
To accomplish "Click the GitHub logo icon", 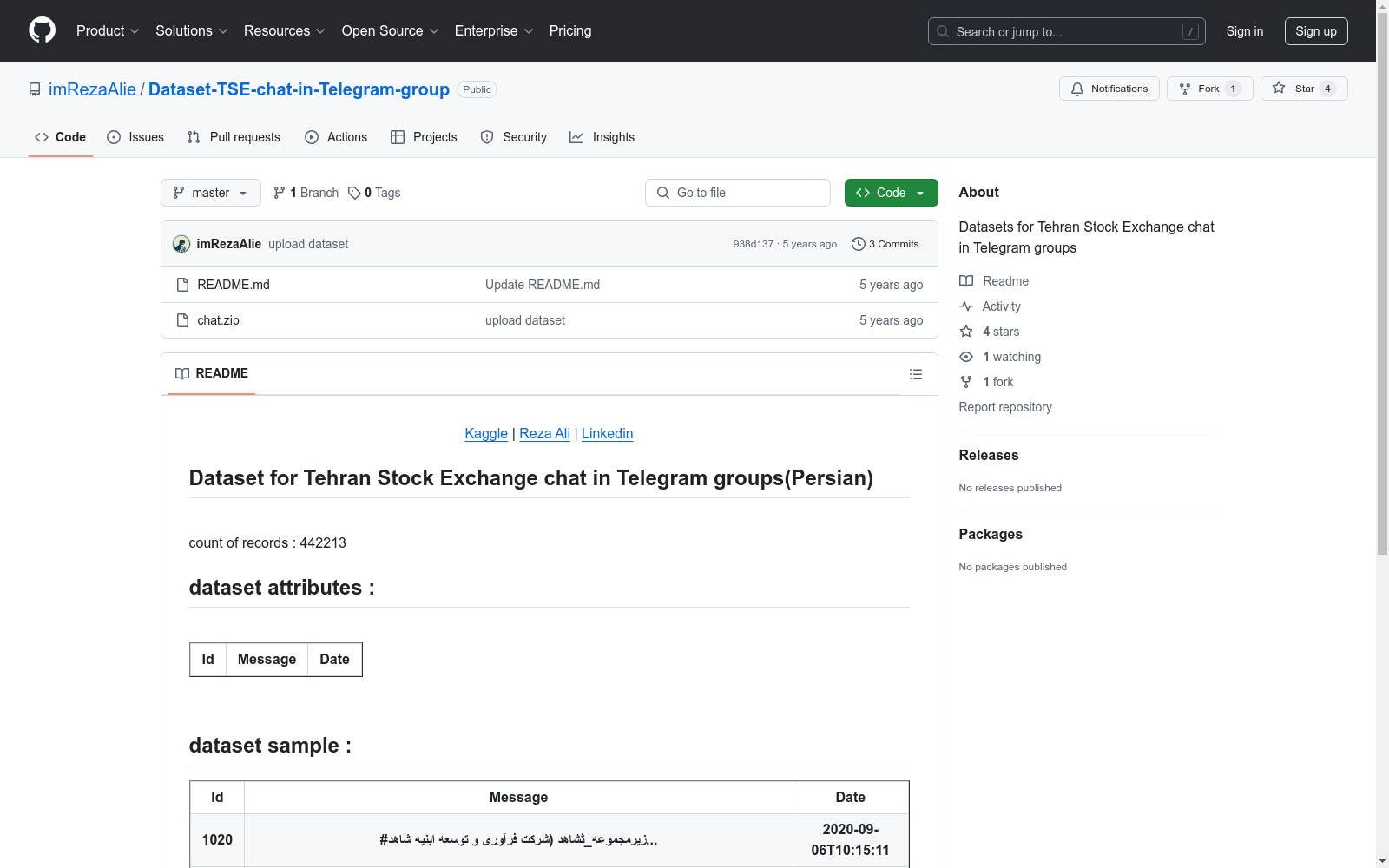I will [42, 30].
